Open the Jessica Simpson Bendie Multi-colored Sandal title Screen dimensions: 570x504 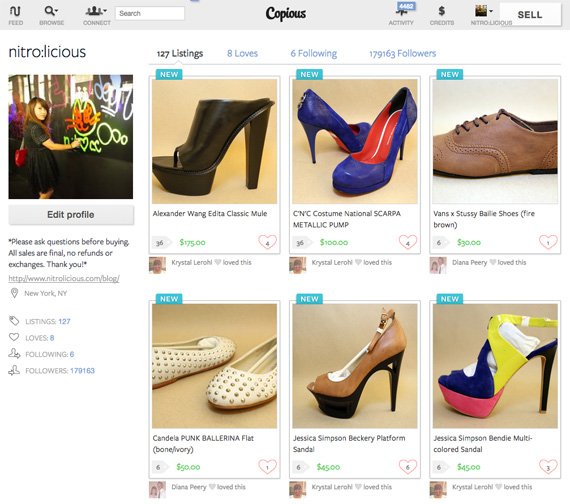(x=483, y=444)
